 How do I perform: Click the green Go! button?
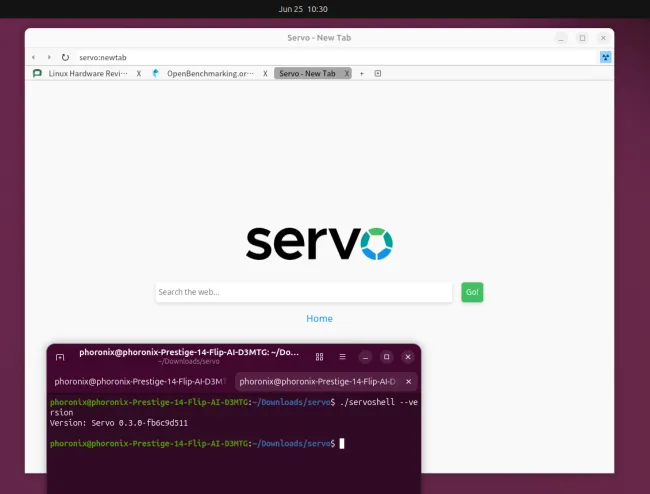[472, 292]
